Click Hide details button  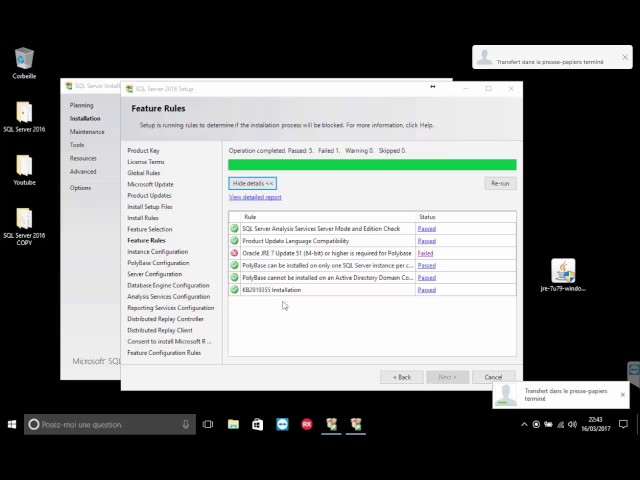253,183
